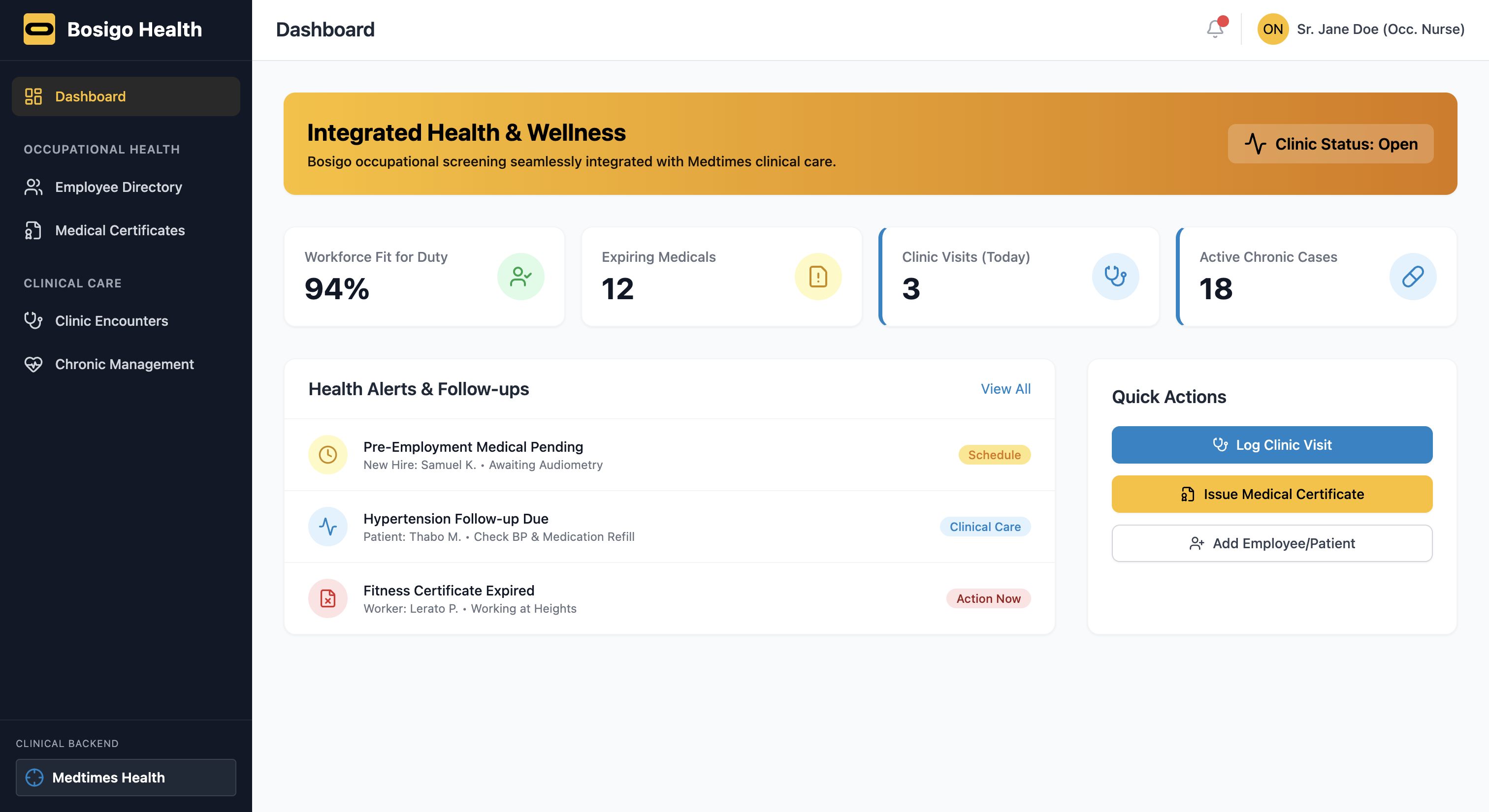Click the Workforce Fit for Duty user-check icon
Screen dimensions: 1489x812
tap(521, 277)
